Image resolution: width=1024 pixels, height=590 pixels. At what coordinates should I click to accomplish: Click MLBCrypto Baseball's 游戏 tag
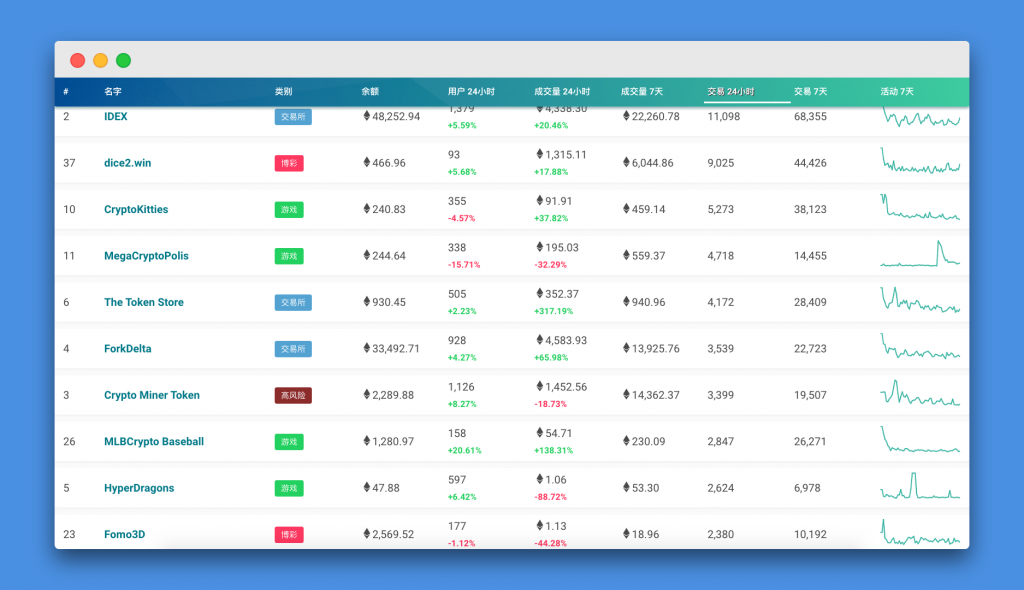click(x=289, y=441)
